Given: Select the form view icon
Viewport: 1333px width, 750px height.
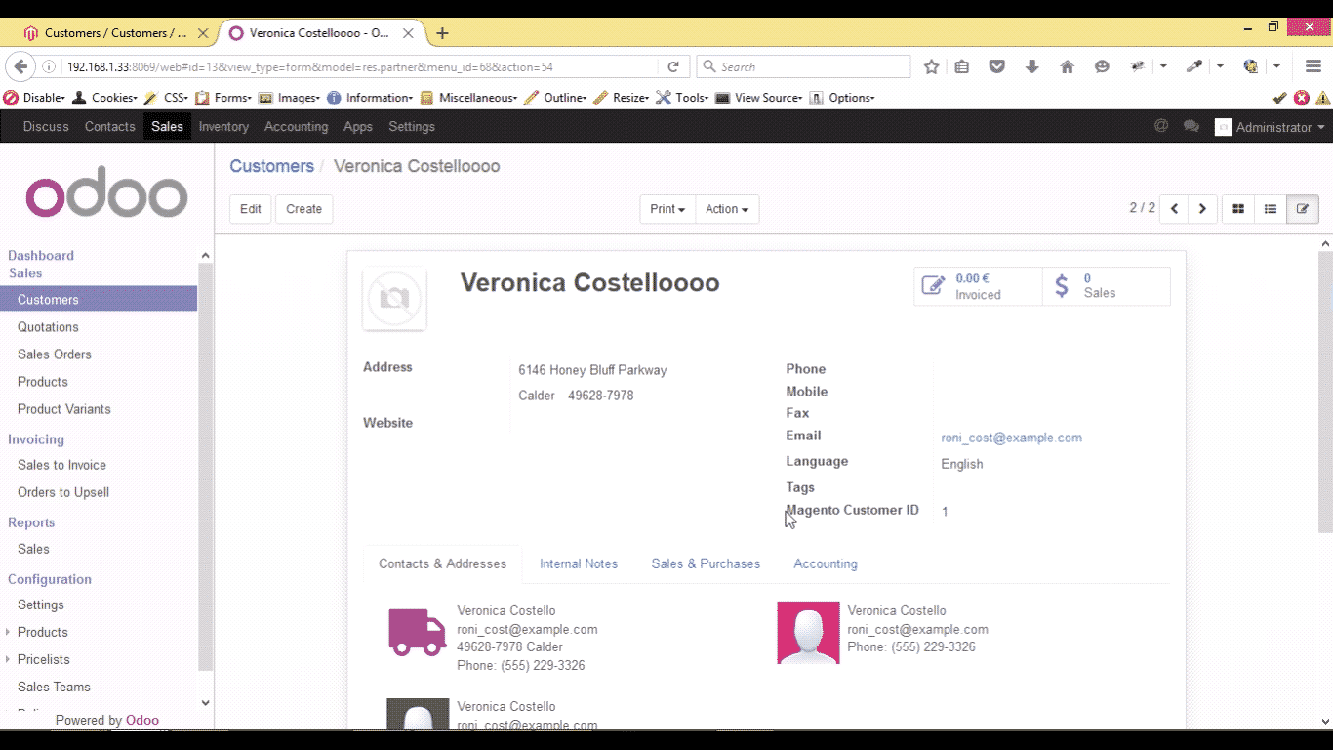Looking at the screenshot, I should pos(1302,209).
